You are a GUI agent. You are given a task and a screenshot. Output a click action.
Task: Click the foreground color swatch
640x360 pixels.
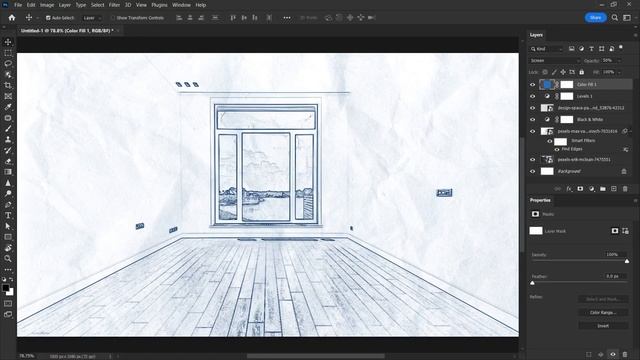(x=6, y=288)
